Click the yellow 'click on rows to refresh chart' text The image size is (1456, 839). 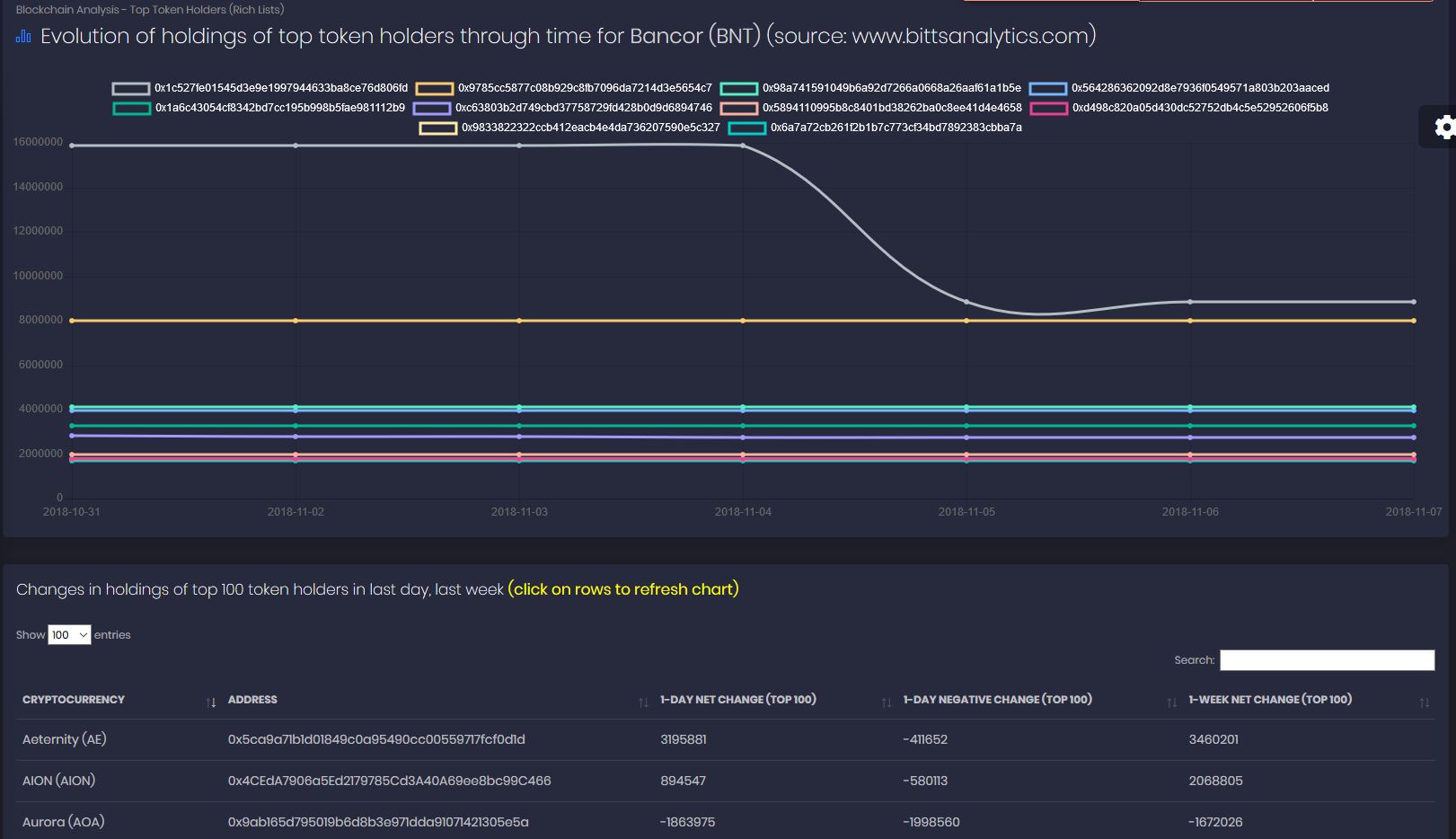click(x=623, y=589)
